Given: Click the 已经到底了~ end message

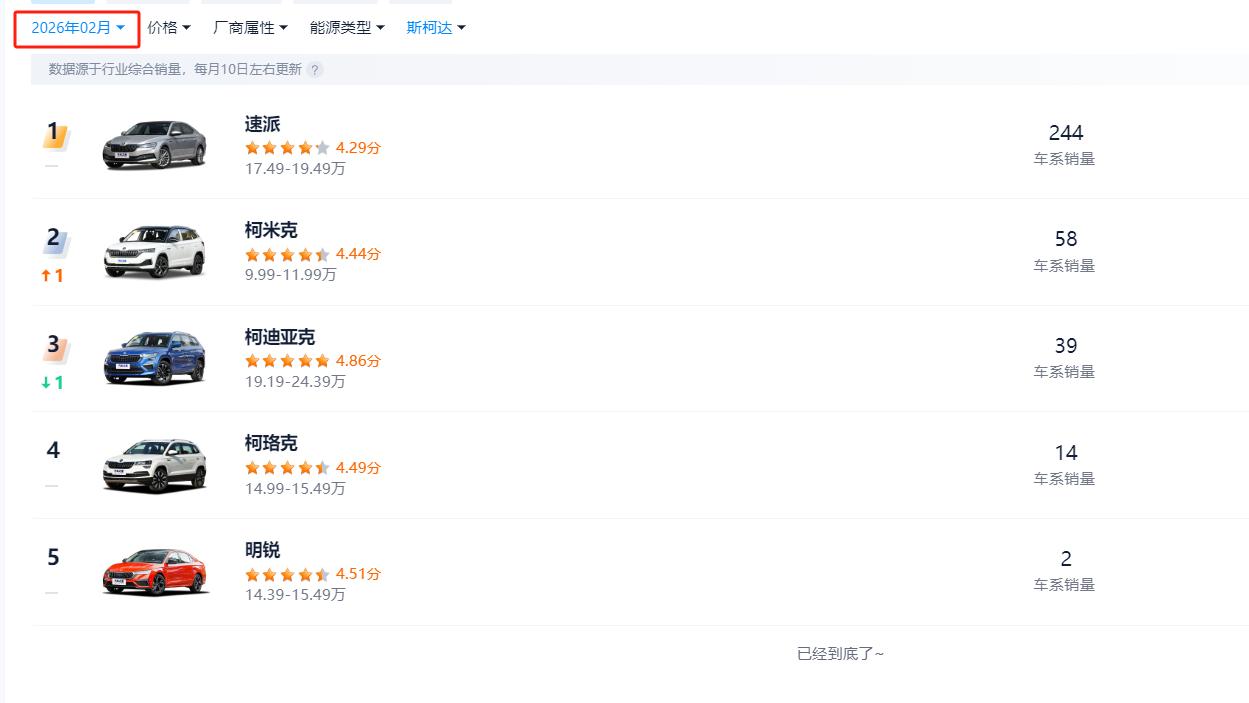Looking at the screenshot, I should [x=841, y=654].
